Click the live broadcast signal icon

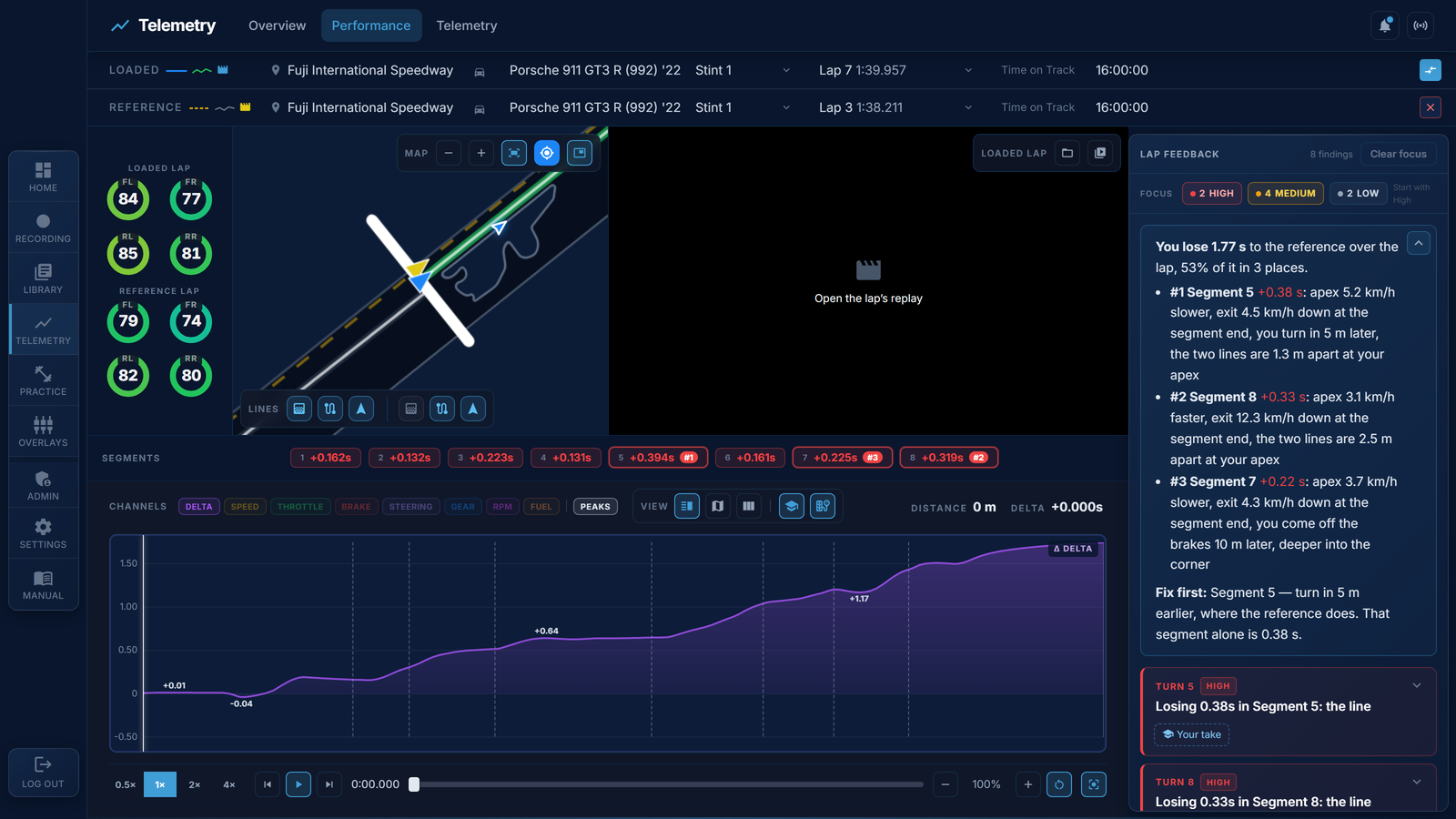click(x=1421, y=25)
